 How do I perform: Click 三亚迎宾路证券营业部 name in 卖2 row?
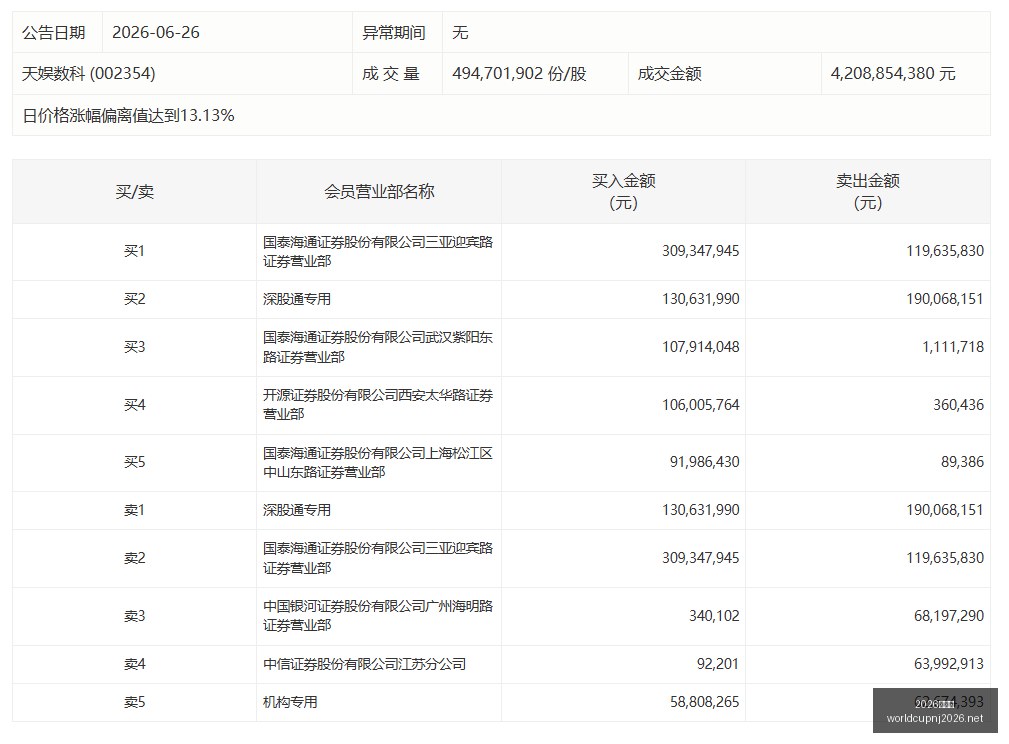(378, 558)
